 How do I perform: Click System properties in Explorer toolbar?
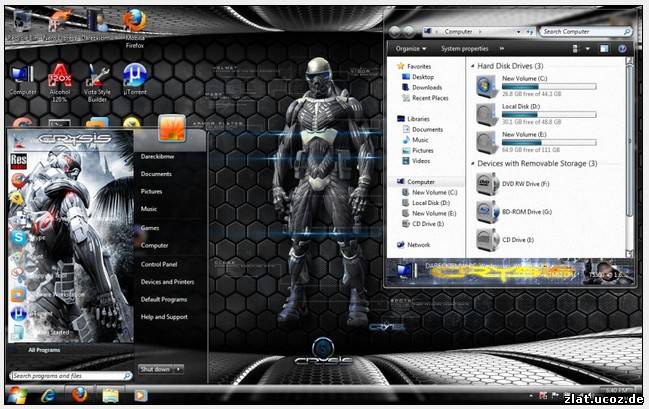coord(464,49)
